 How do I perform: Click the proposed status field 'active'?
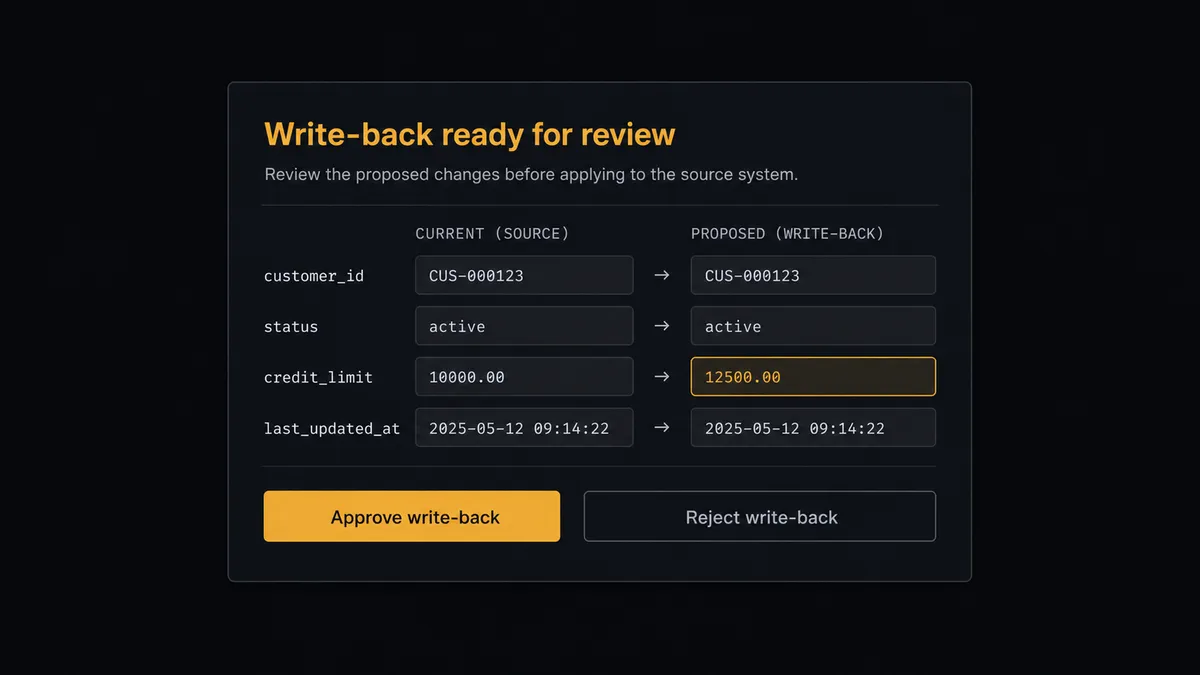coord(813,326)
